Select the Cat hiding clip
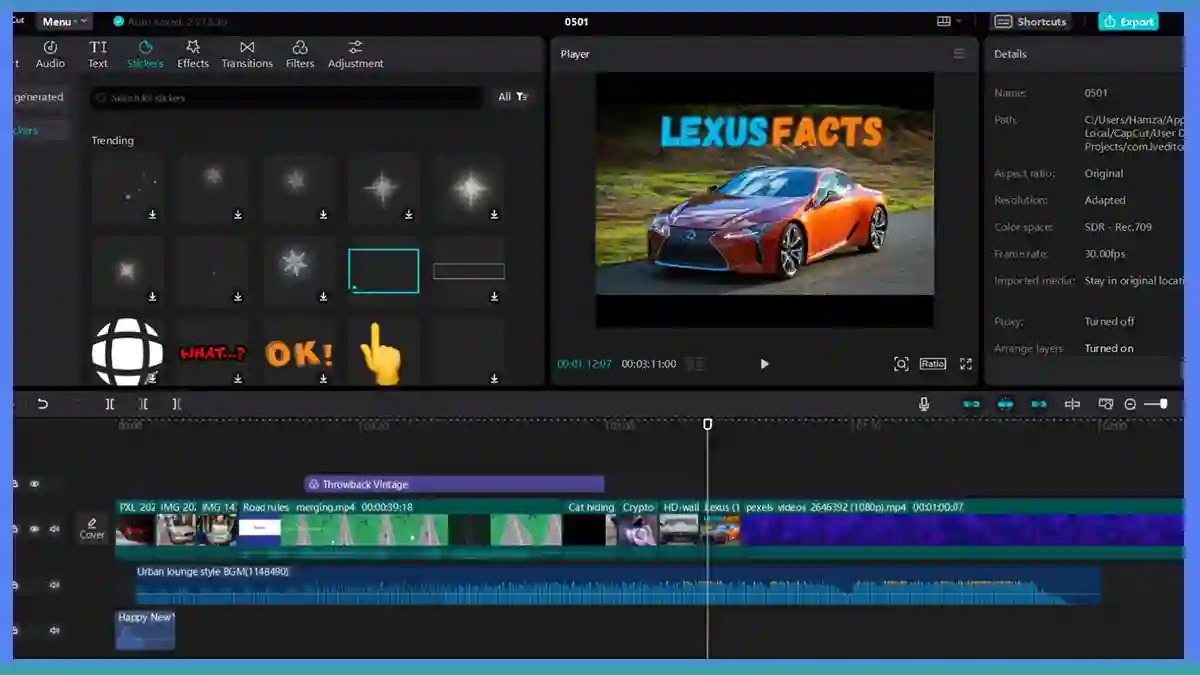1200x675 pixels. click(x=590, y=529)
